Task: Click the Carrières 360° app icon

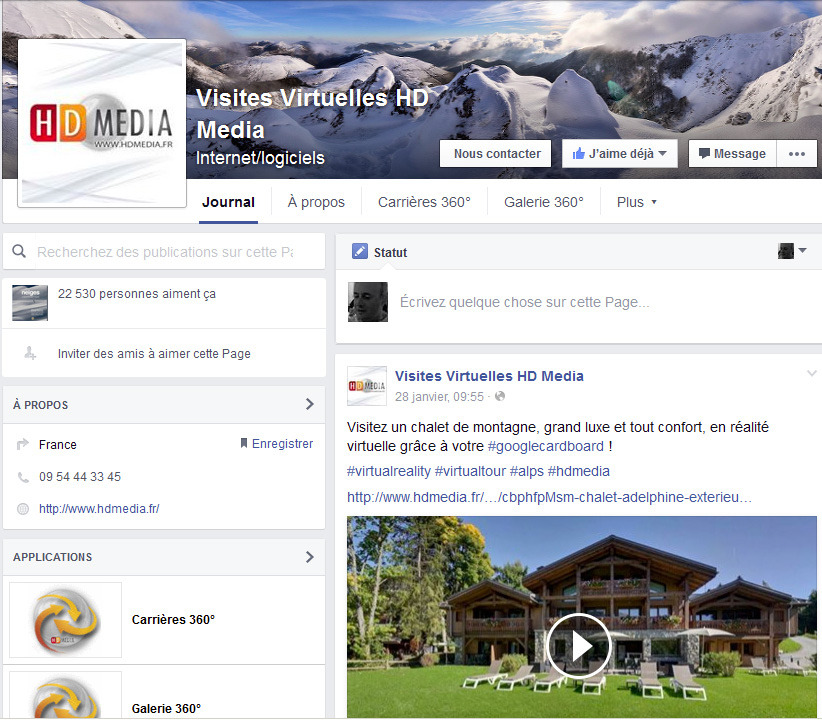Action: point(66,620)
